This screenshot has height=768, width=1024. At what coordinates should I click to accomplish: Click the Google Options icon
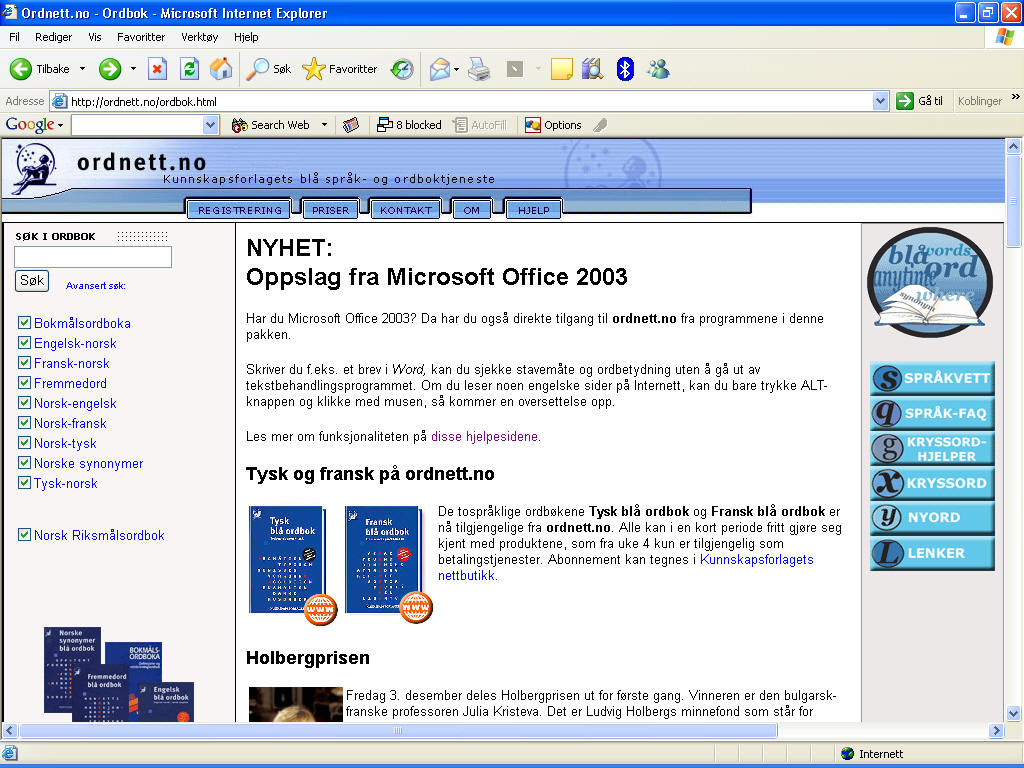[x=553, y=125]
